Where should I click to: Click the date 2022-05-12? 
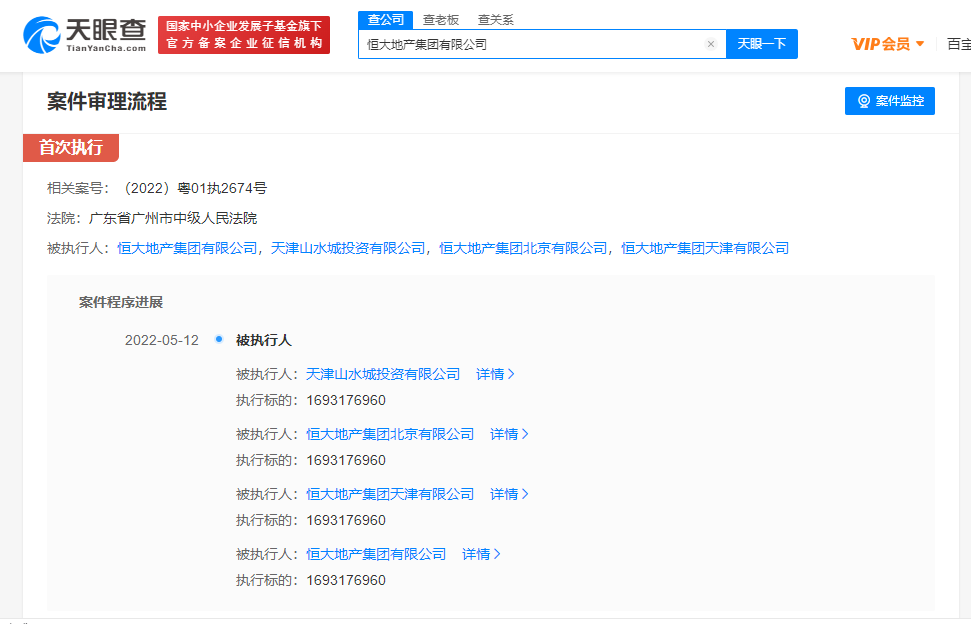tap(162, 340)
